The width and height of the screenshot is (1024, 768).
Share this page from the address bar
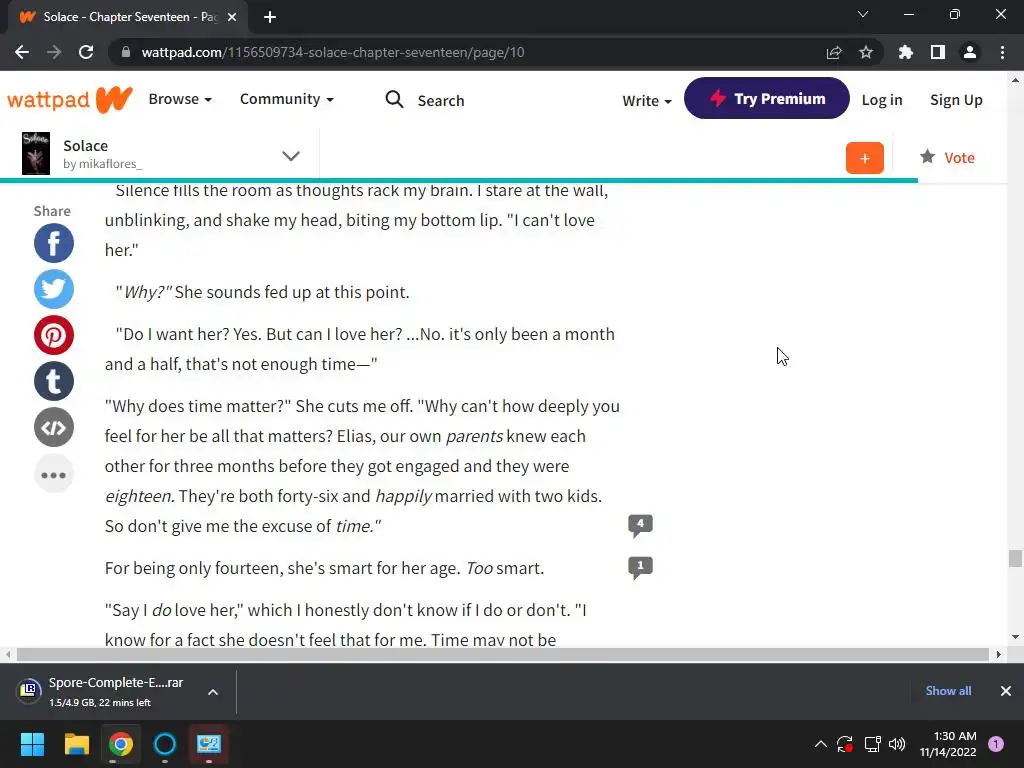[834, 52]
